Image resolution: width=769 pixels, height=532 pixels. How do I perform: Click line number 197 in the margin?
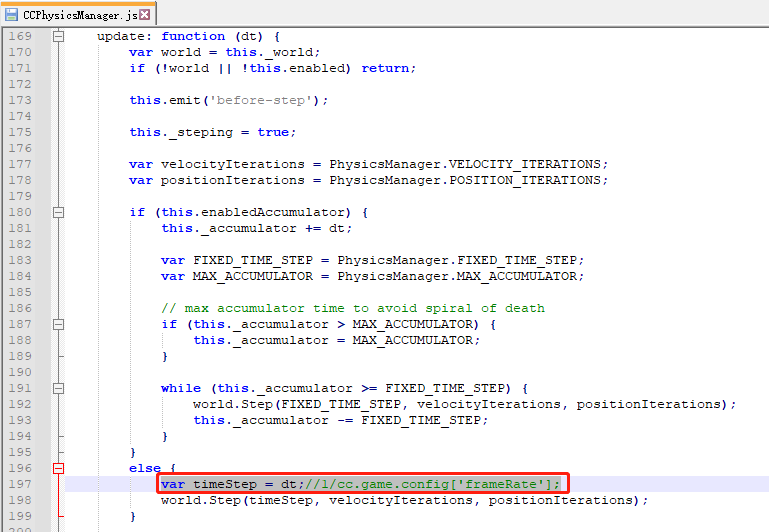[20, 484]
